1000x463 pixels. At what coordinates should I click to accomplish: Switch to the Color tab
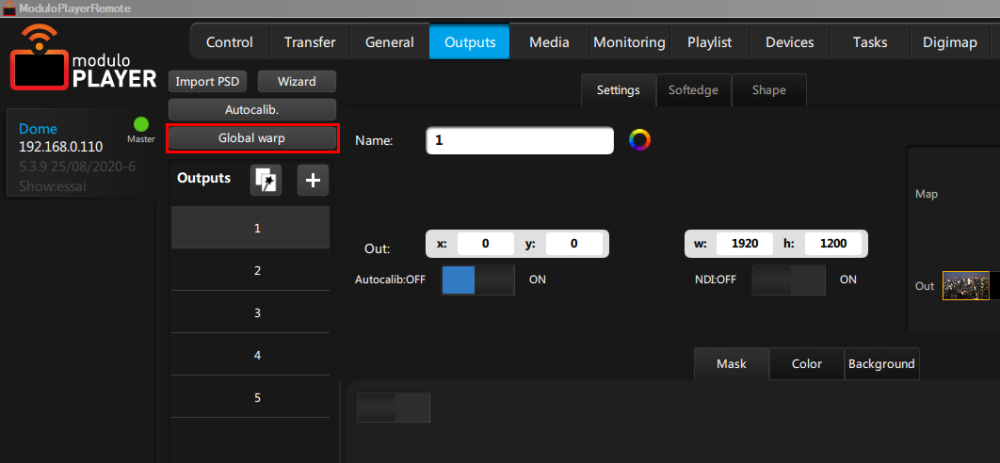click(x=806, y=364)
